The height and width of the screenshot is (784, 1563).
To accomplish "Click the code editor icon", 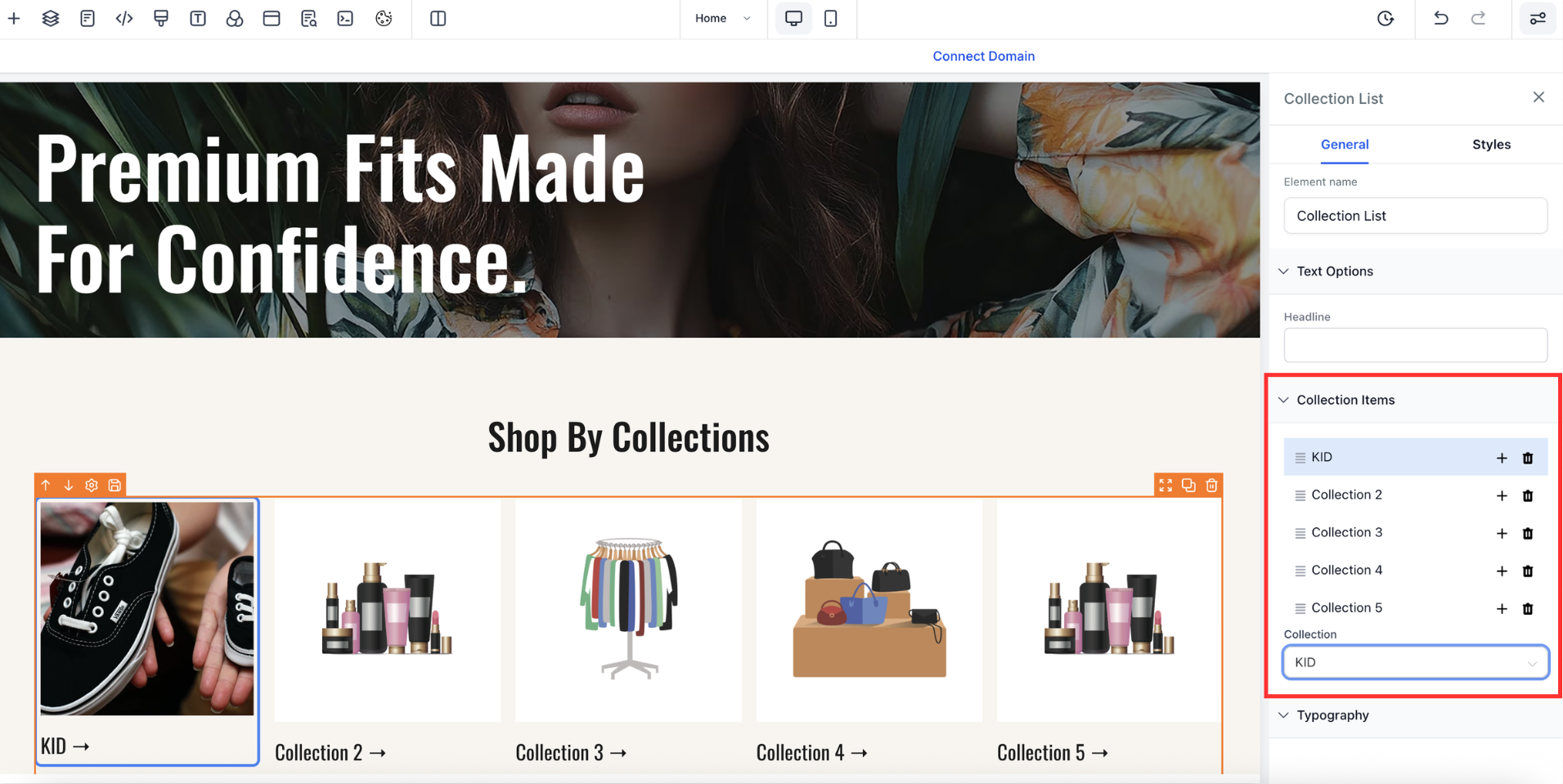I will point(124,18).
